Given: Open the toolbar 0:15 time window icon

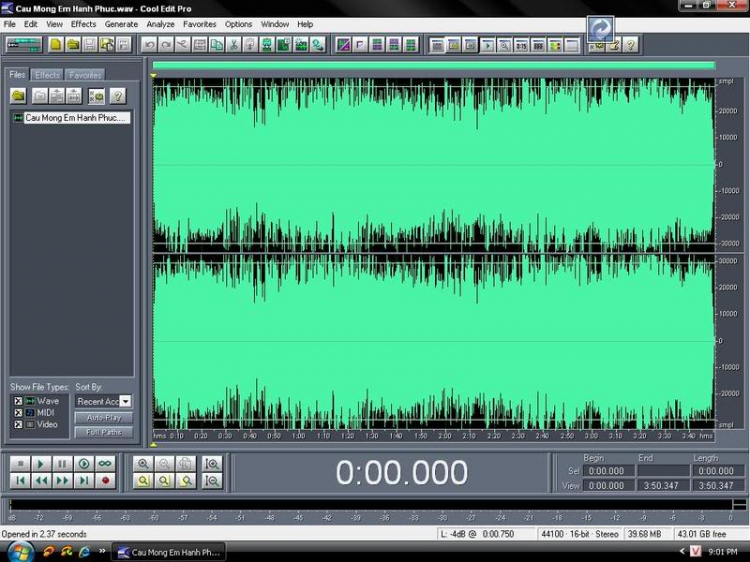Looking at the screenshot, I should coord(521,45).
